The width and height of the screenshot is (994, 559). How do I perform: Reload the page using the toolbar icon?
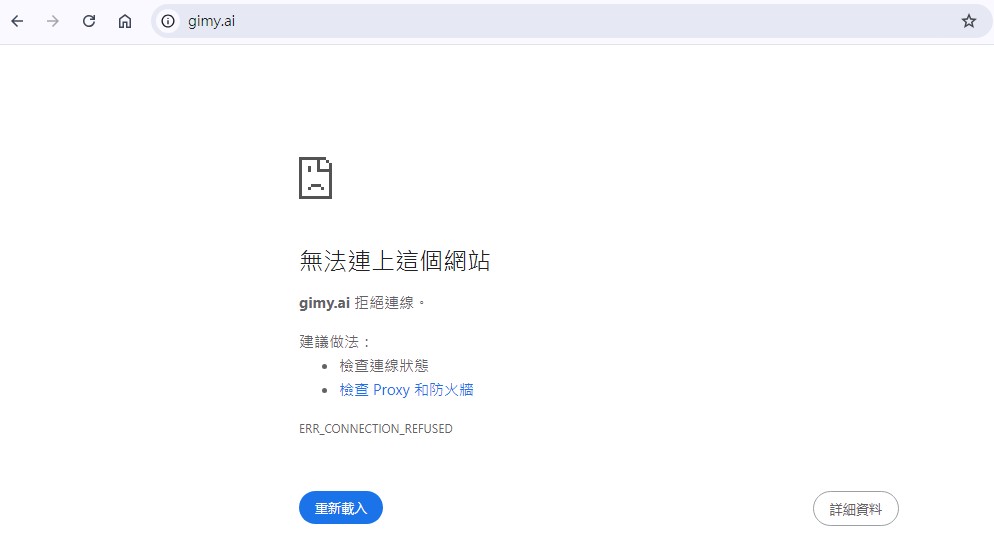point(89,21)
